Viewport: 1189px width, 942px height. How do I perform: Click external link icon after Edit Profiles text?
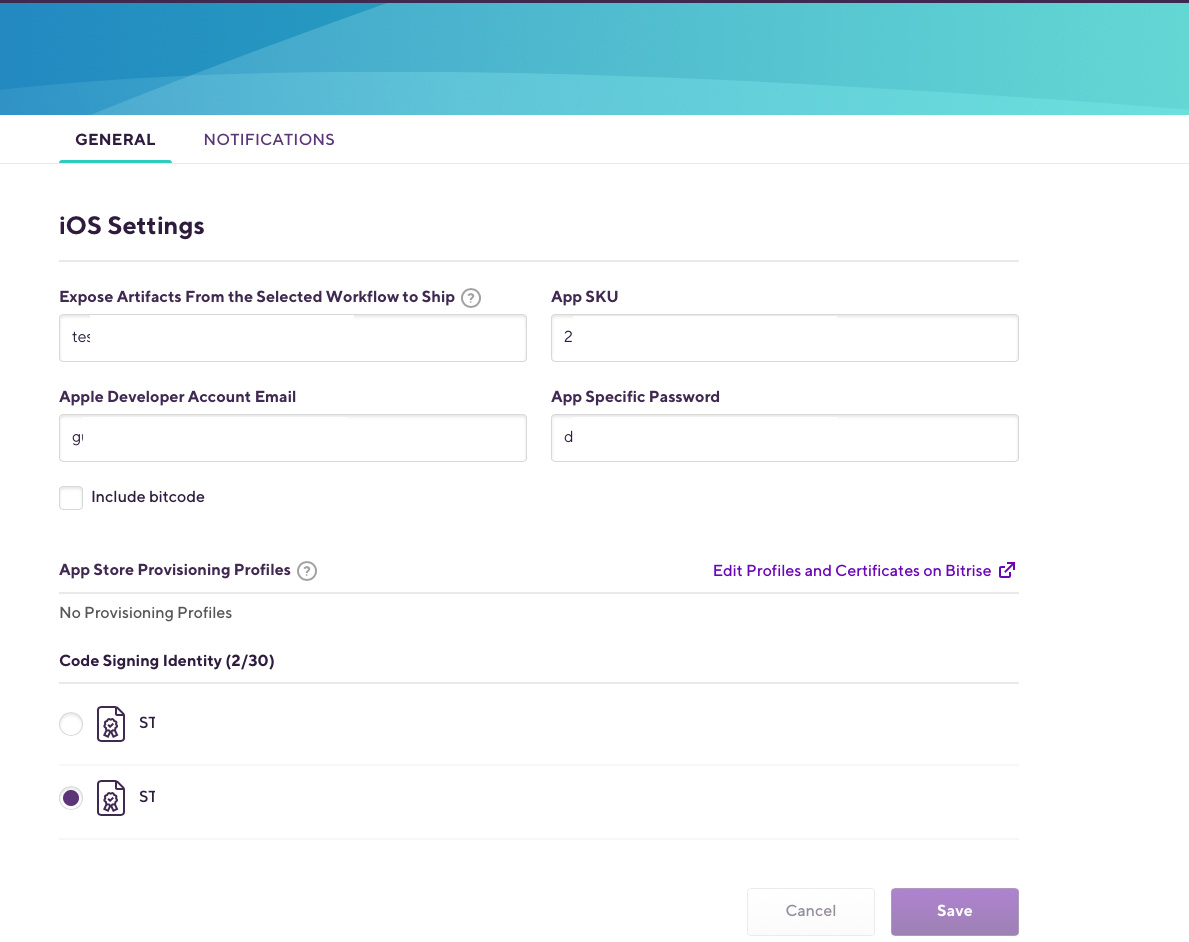tap(1007, 570)
